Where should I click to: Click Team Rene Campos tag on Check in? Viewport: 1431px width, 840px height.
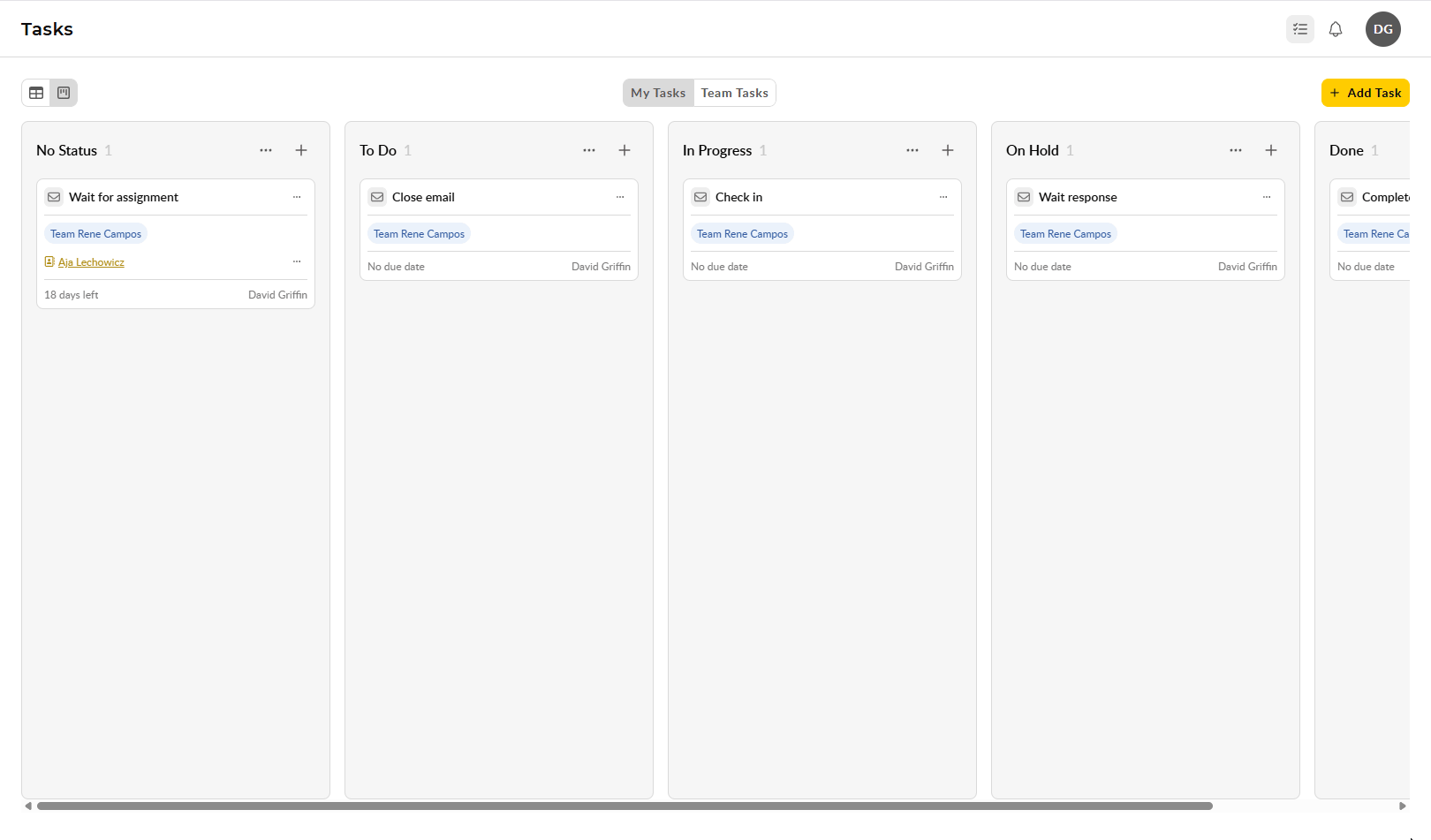(x=742, y=234)
